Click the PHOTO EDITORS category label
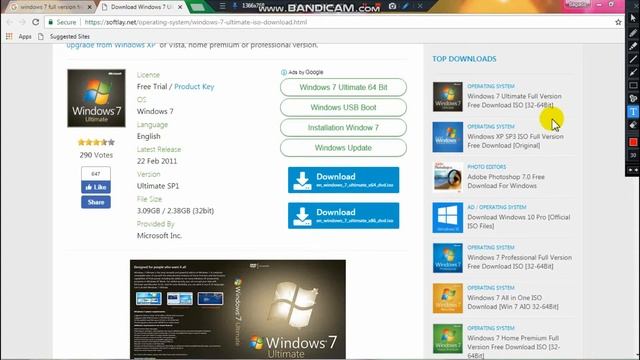The image size is (640, 360). (487, 167)
